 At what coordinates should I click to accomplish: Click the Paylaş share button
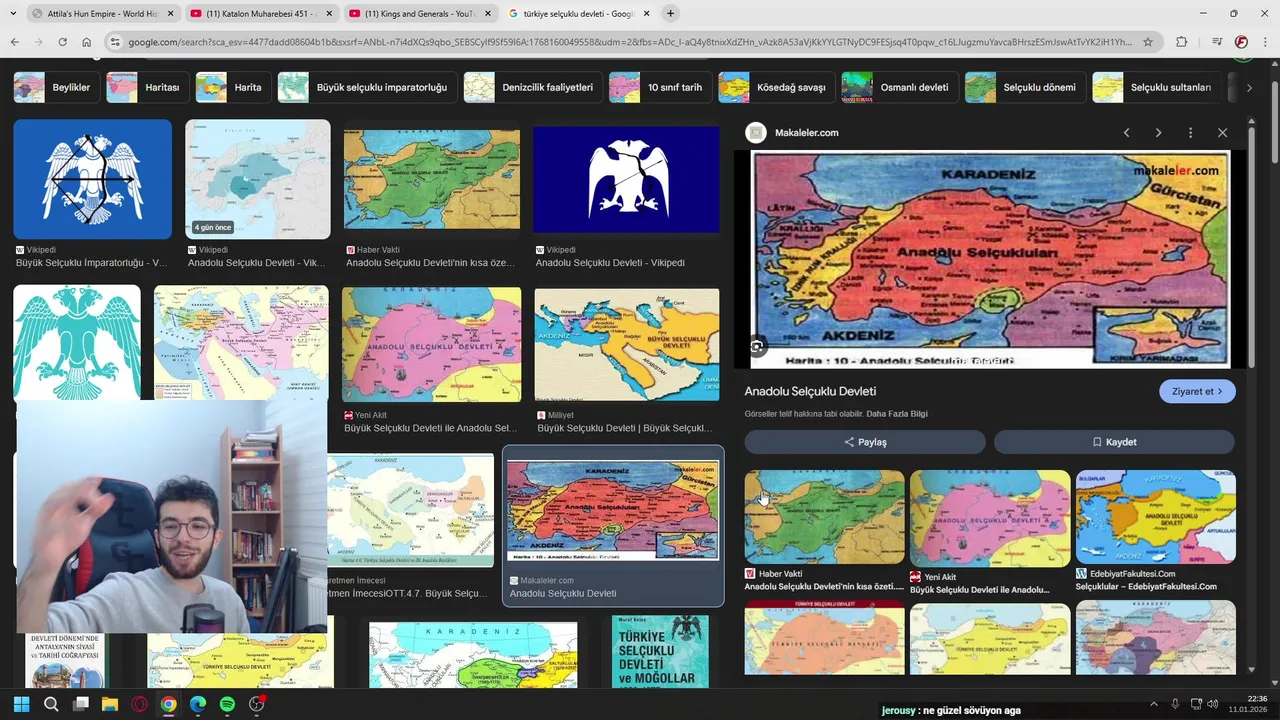[865, 442]
